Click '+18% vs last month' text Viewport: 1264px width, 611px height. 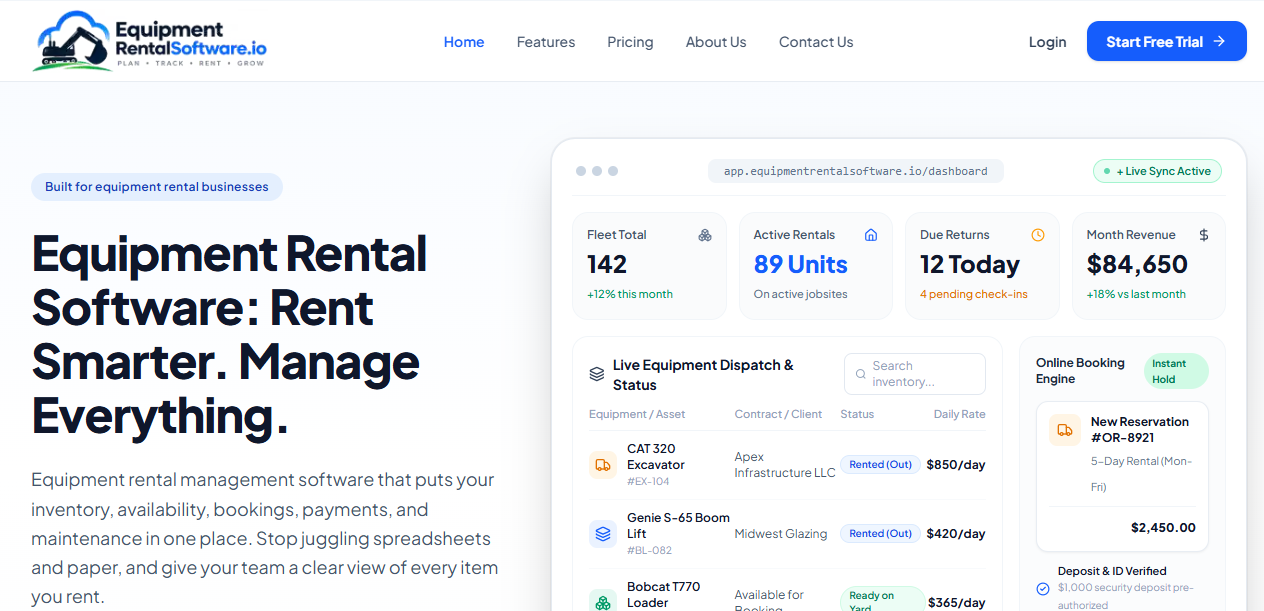tap(1136, 294)
